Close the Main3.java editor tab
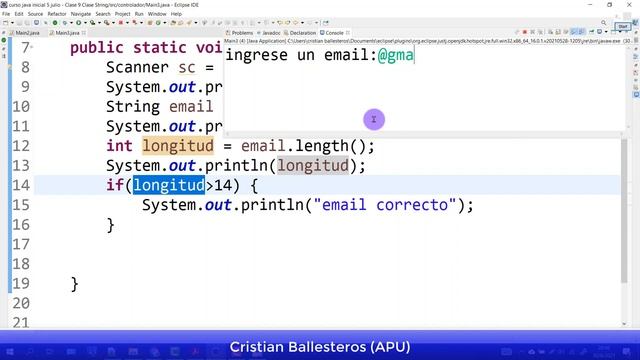 point(84,33)
